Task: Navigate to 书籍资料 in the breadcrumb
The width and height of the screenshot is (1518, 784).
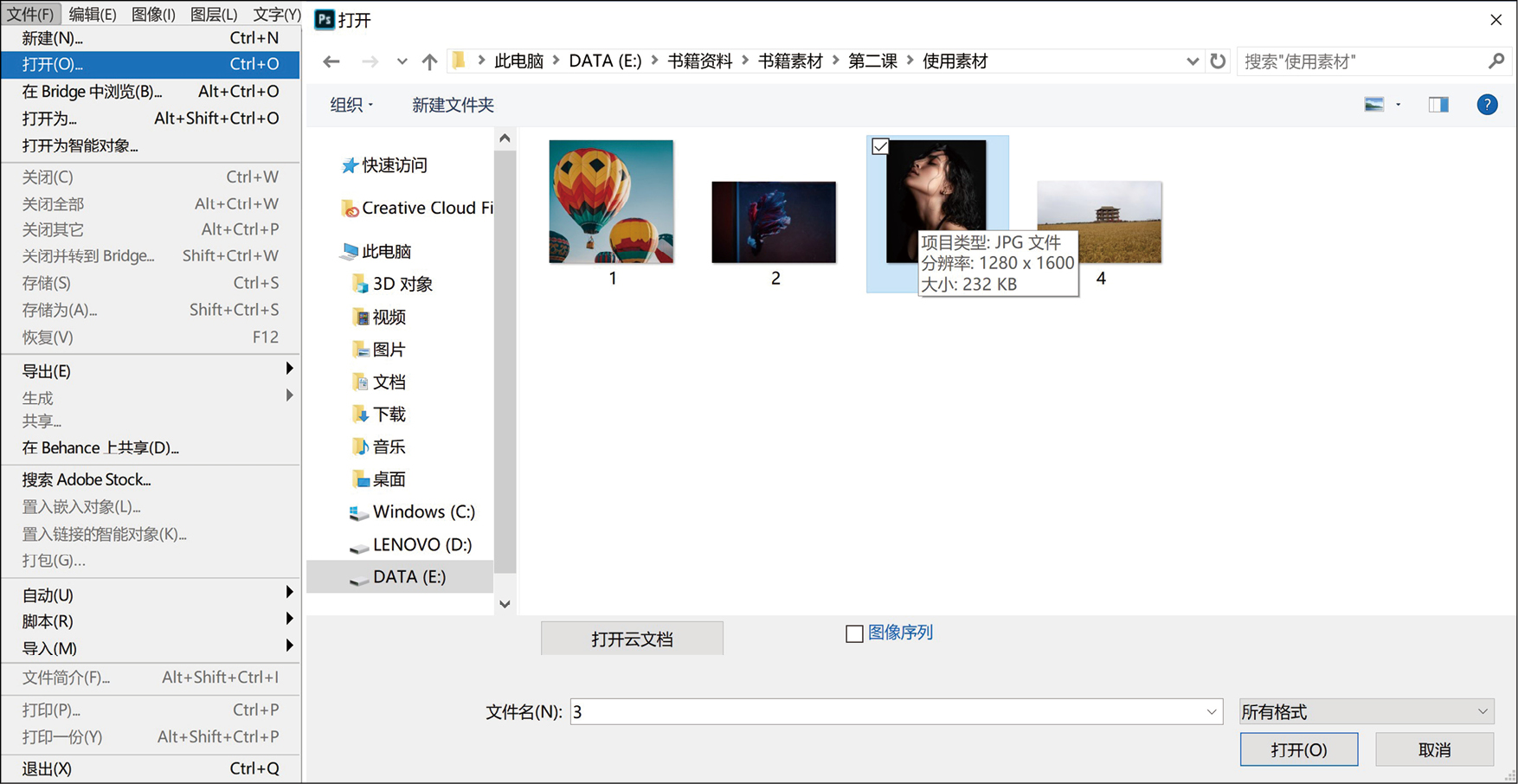Action: click(x=699, y=61)
